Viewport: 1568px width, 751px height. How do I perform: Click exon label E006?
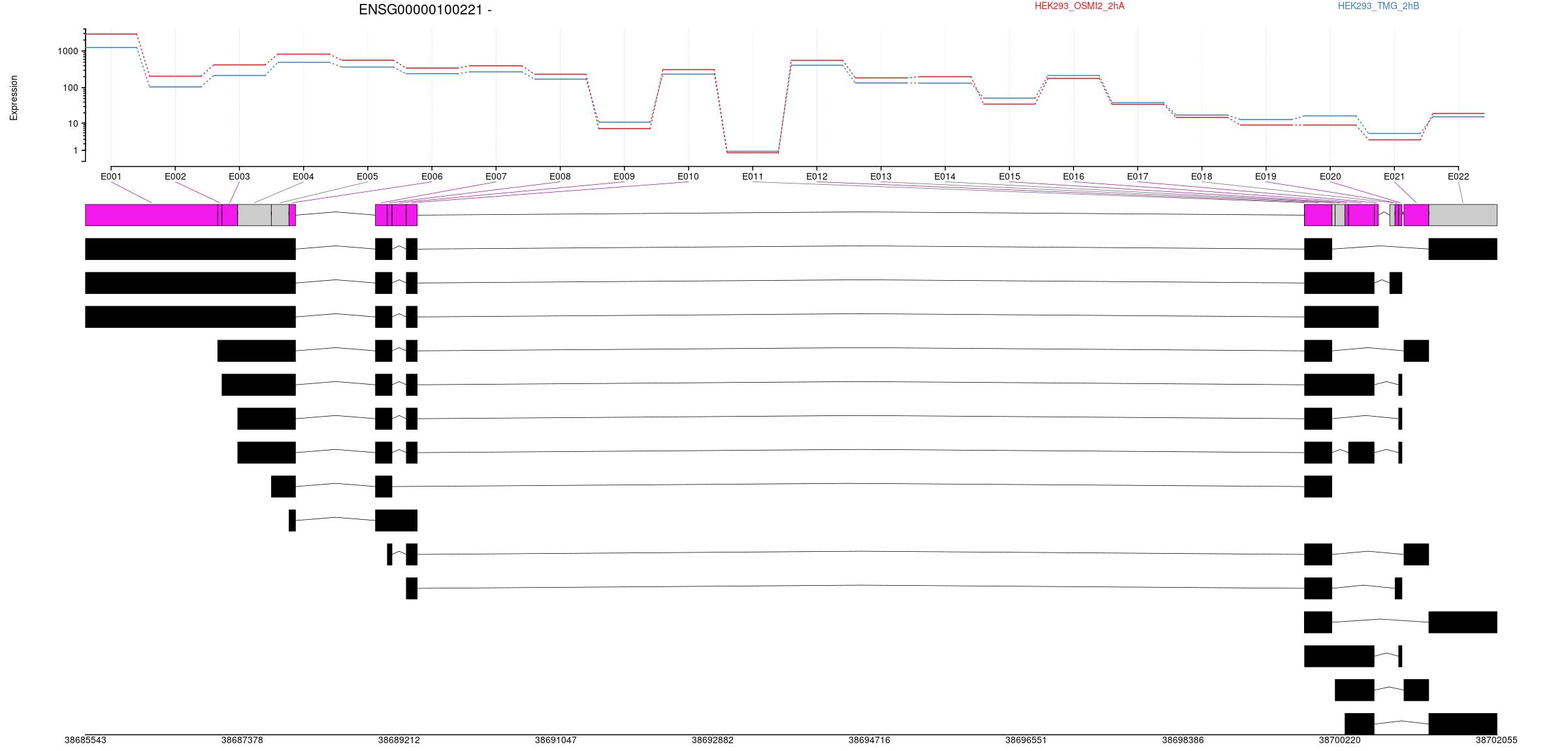(432, 176)
